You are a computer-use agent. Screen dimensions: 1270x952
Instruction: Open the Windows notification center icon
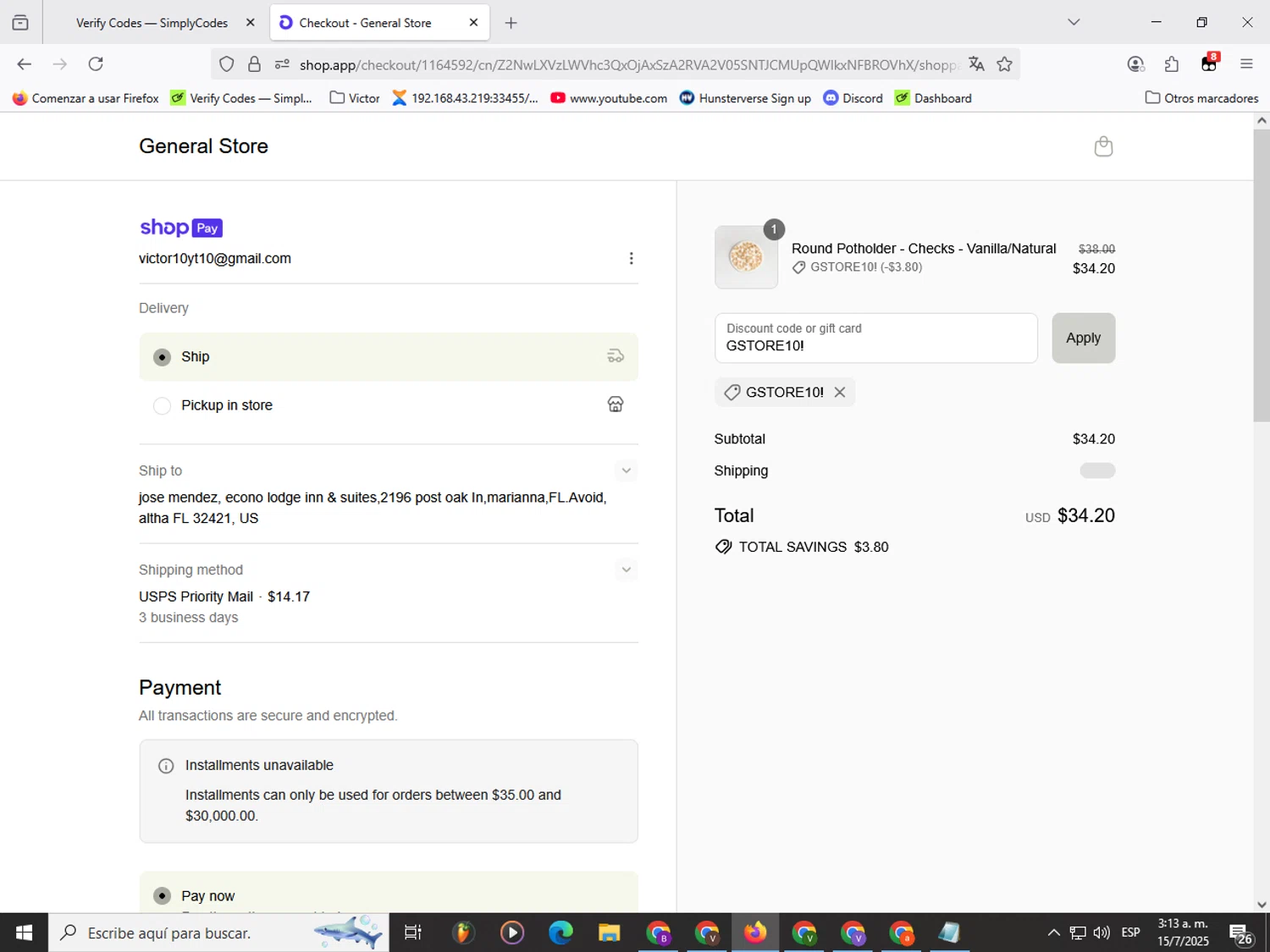pyautogui.click(x=1242, y=933)
